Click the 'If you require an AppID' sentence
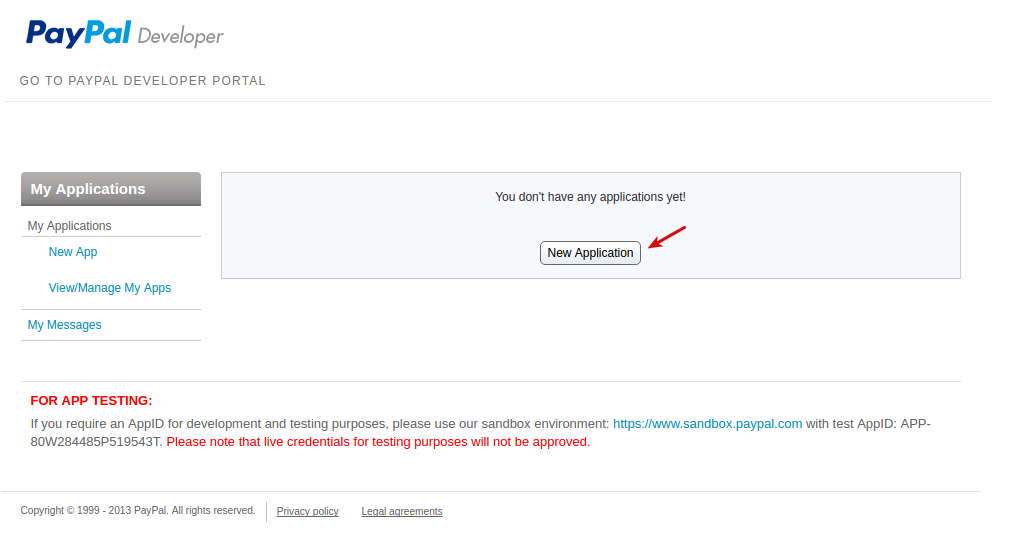The height and width of the screenshot is (538, 1009). tap(319, 424)
